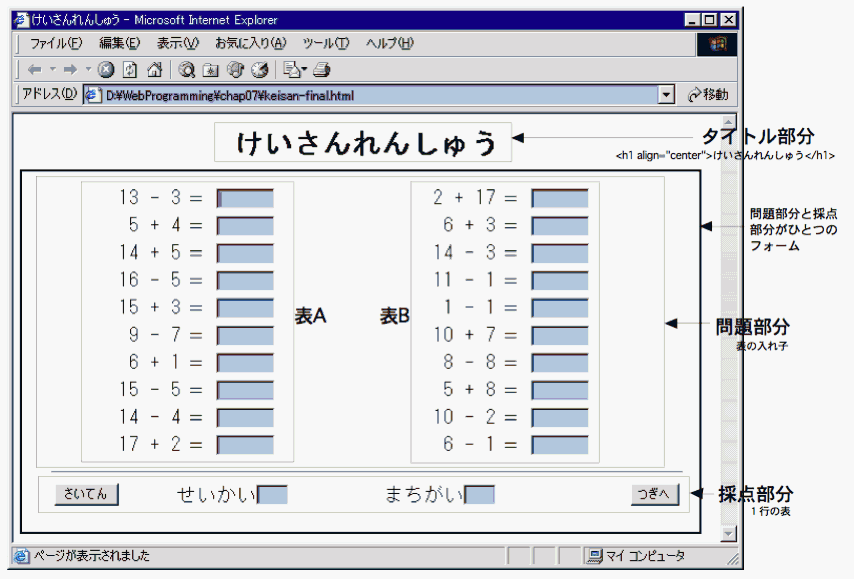This screenshot has width=854, height=579.
Task: Refresh the page with the toolbar icon
Action: (130, 70)
